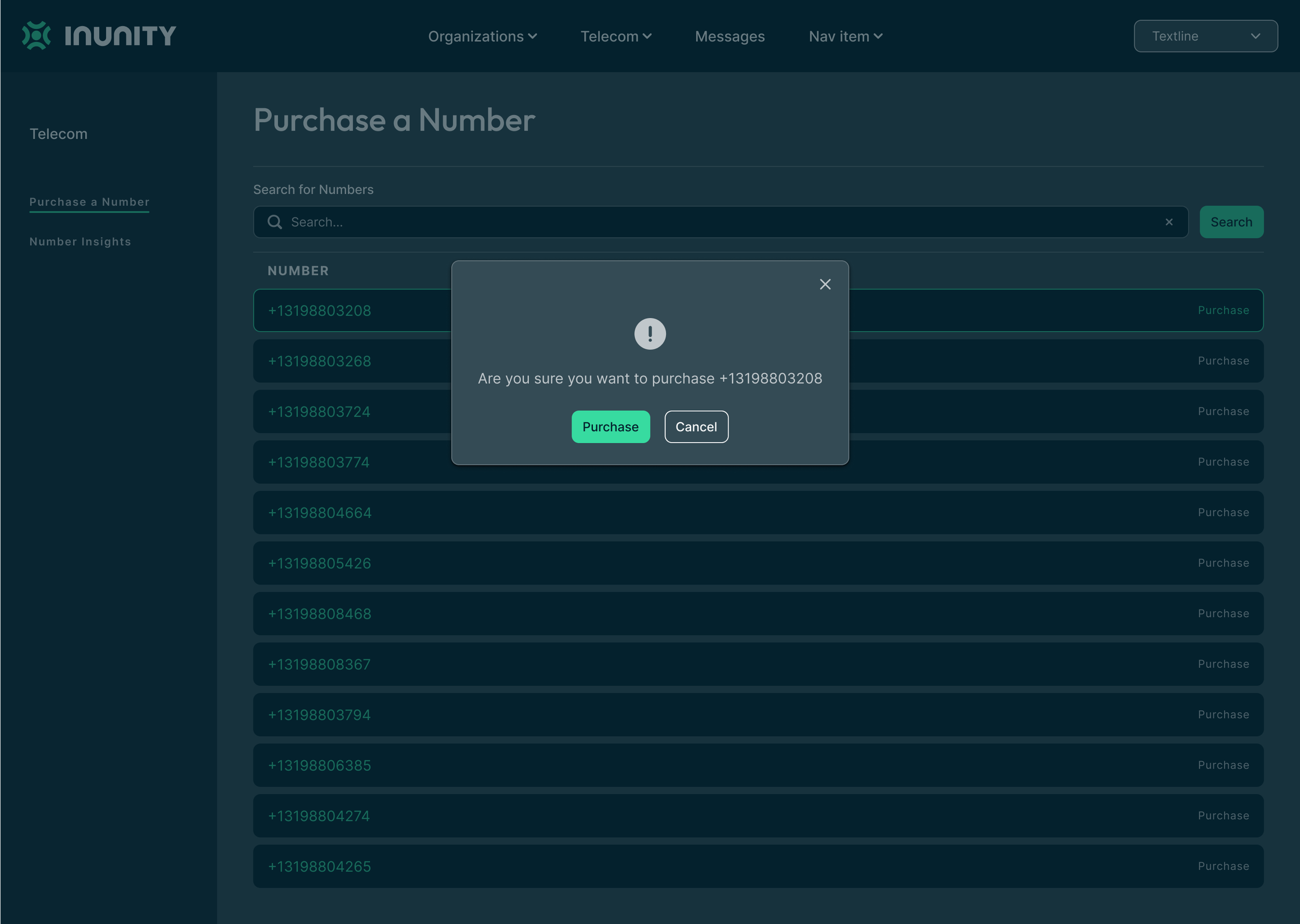Click Purchase link for +13198804265
1300x924 pixels.
click(x=1223, y=866)
